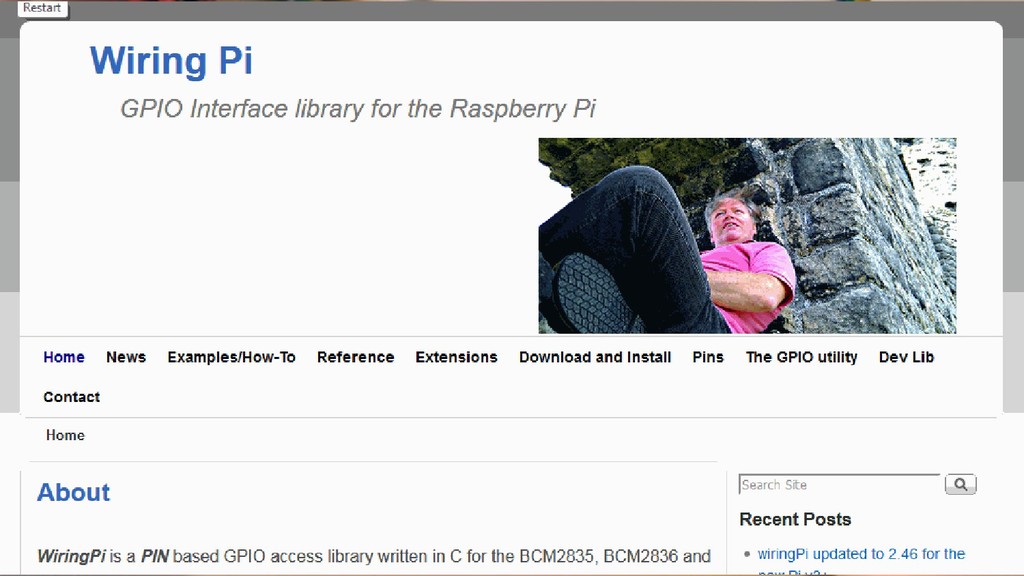The width and height of the screenshot is (1024, 576).
Task: Select the Home menu item
Action: [64, 357]
